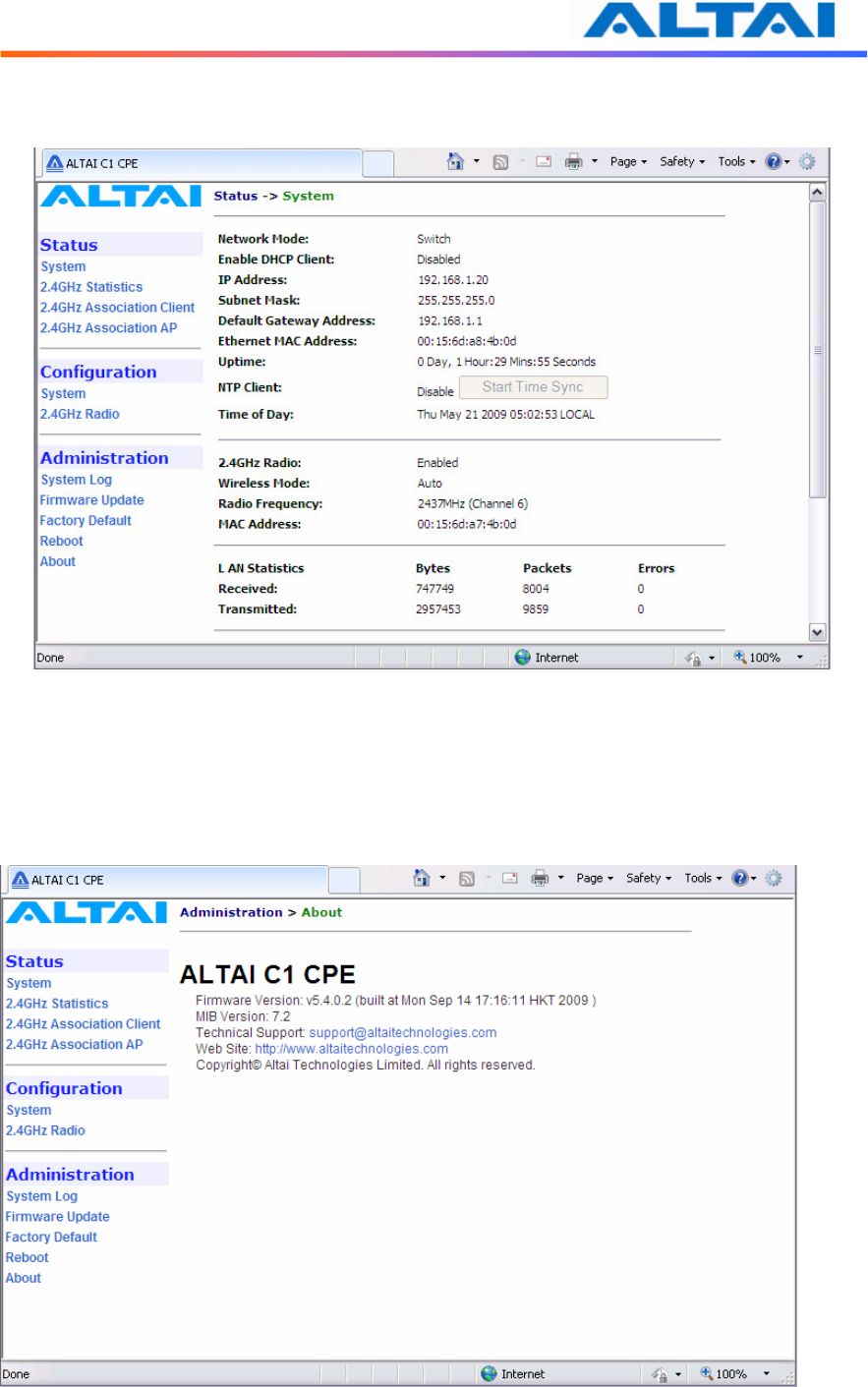Click Internet zone globe in lower status bar

coord(490,1374)
